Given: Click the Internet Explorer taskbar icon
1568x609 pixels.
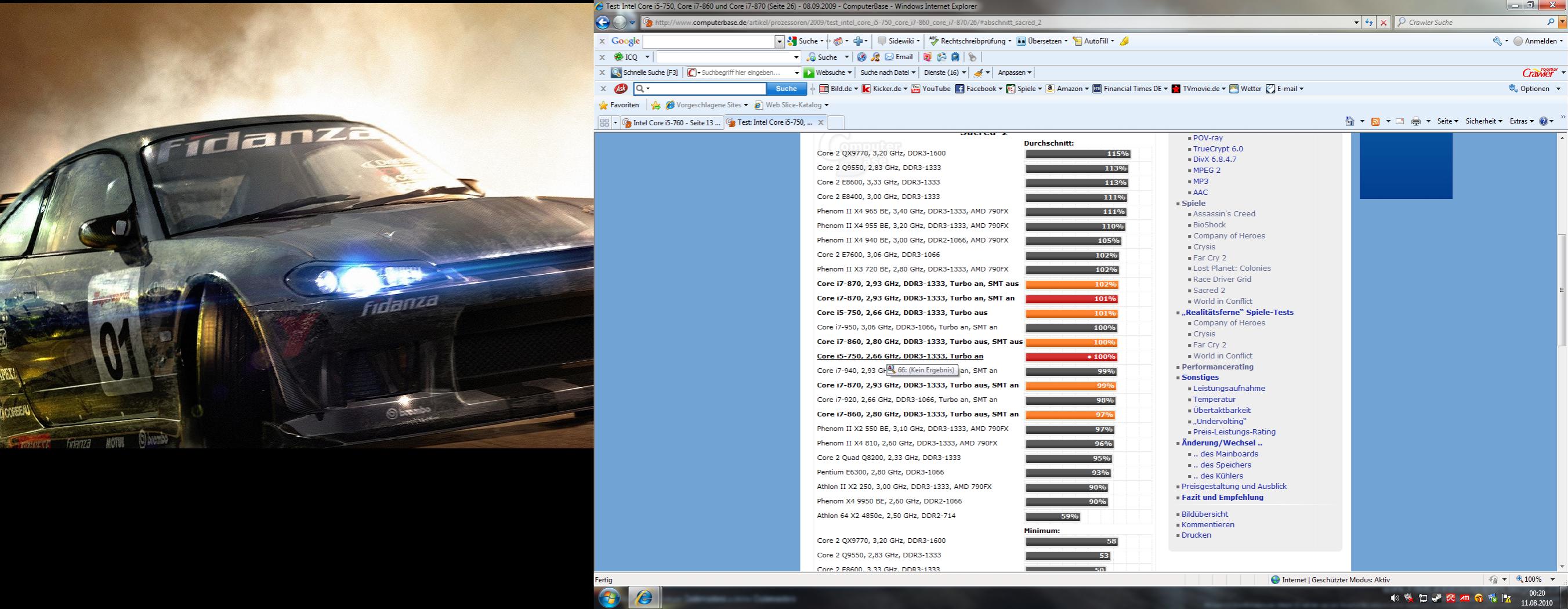Looking at the screenshot, I should pyautogui.click(x=644, y=597).
